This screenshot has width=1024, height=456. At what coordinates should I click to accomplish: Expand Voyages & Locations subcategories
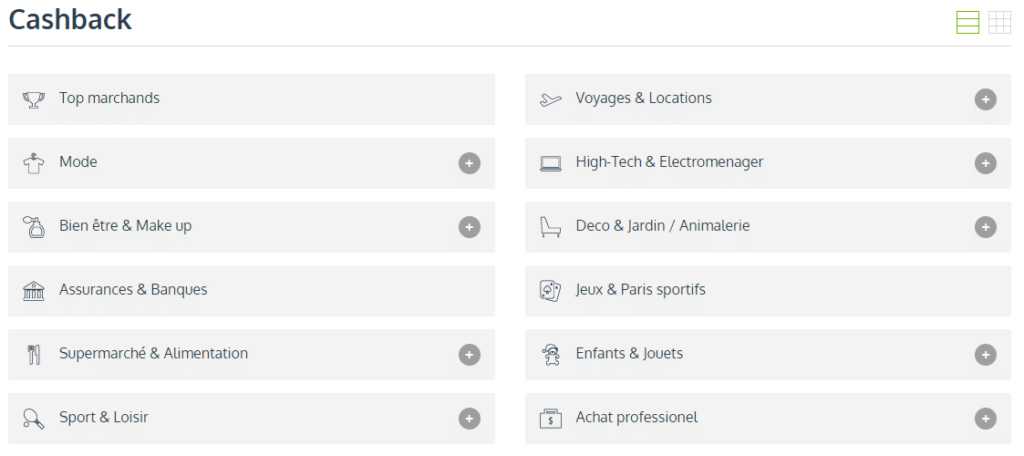click(x=985, y=99)
